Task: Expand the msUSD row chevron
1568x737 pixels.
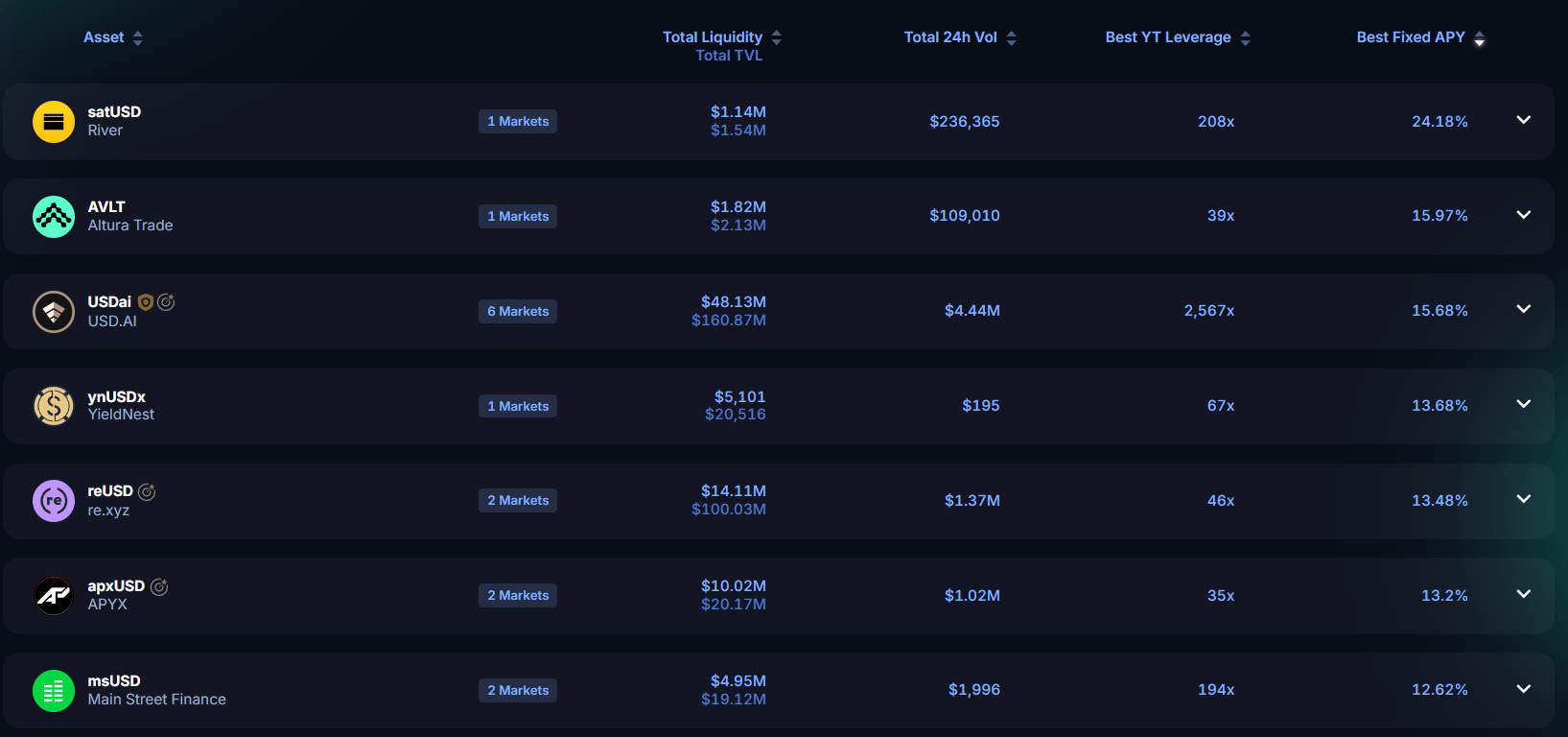Action: tap(1524, 689)
